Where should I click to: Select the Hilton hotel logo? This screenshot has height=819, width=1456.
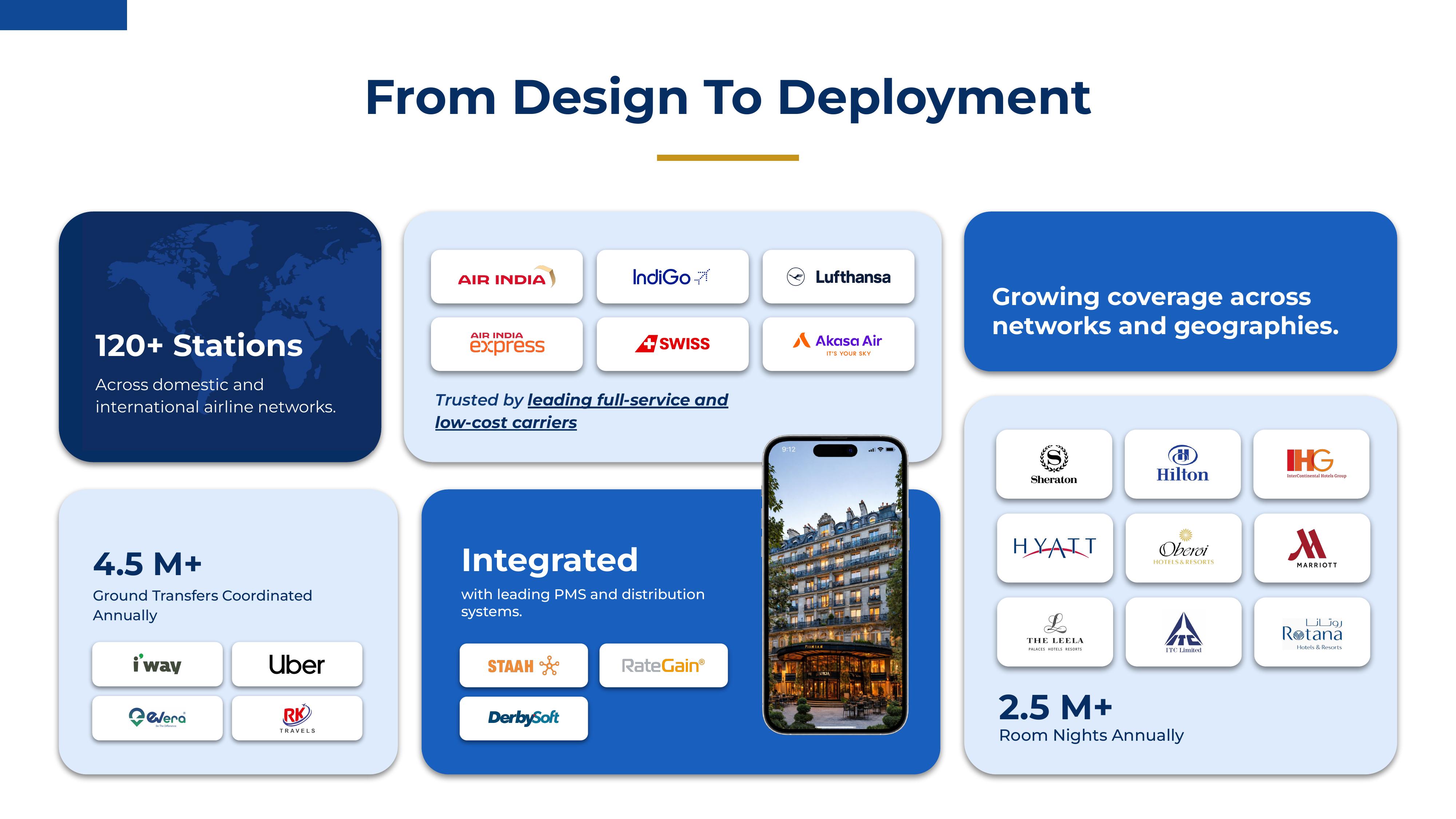pos(1182,464)
